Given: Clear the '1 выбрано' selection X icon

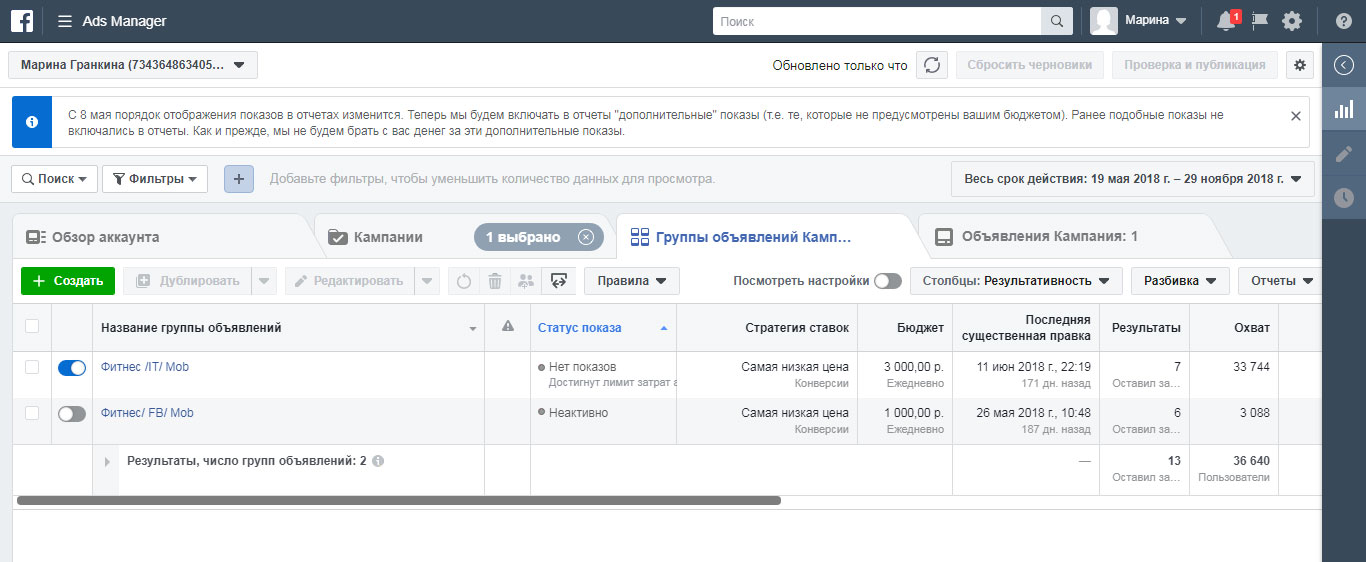Looking at the screenshot, I should [586, 237].
